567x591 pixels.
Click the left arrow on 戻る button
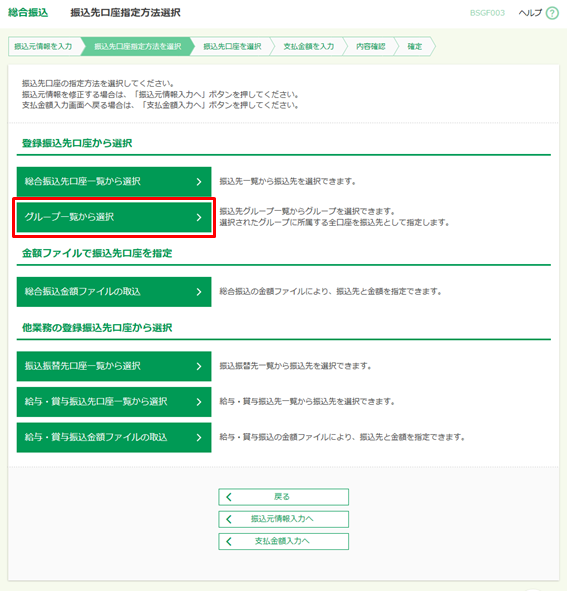[229, 497]
